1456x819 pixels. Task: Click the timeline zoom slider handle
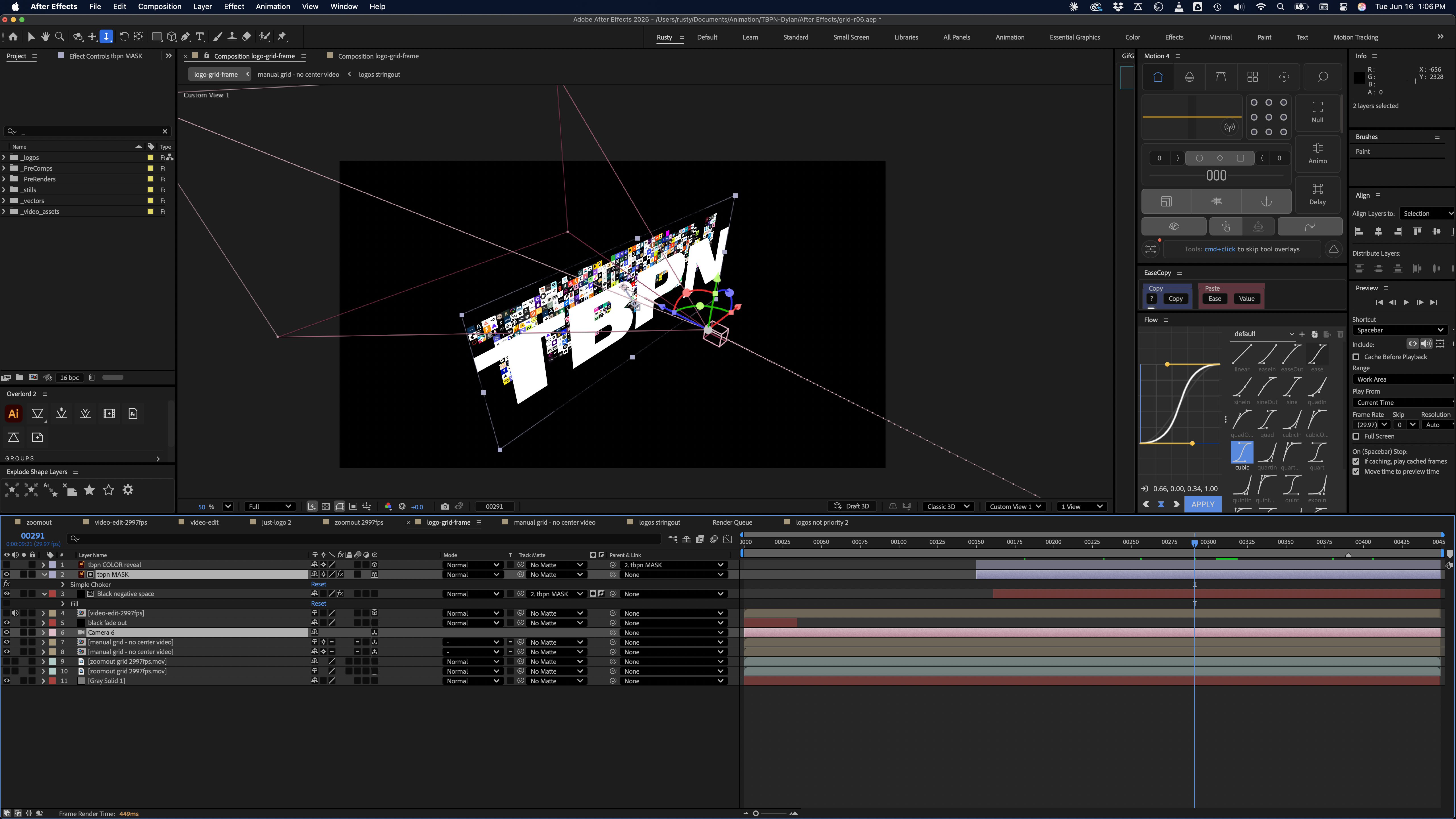coord(756,813)
